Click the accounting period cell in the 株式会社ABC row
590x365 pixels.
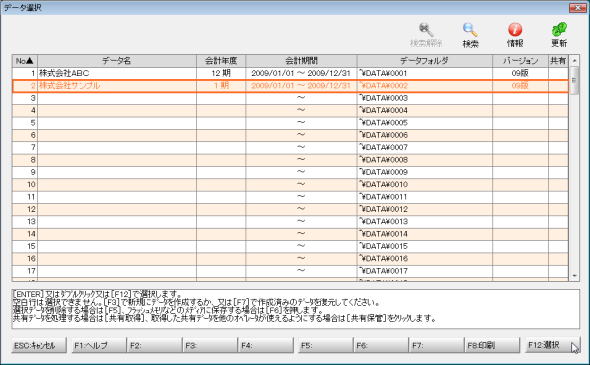[x=301, y=73]
